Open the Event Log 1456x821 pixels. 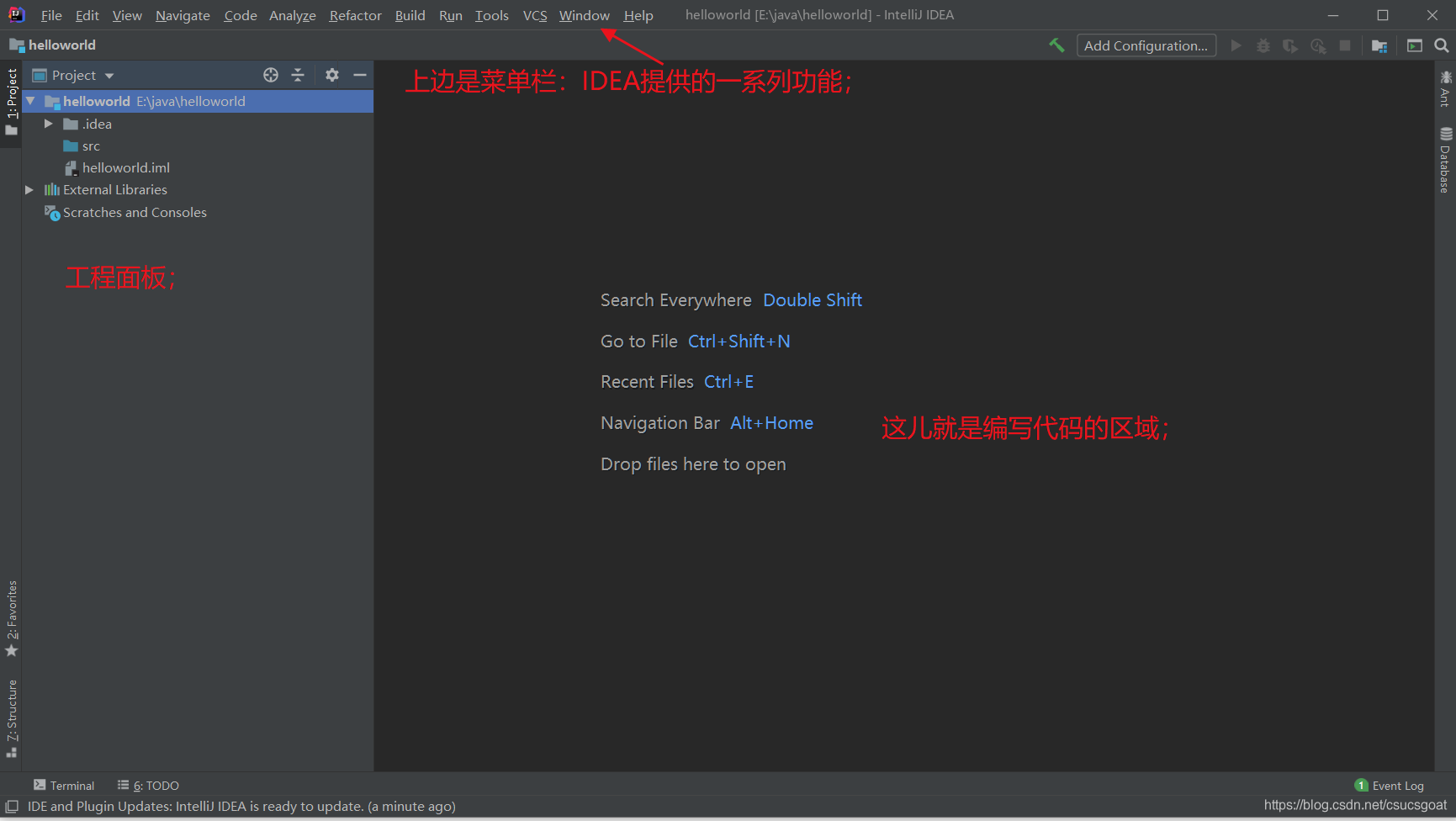[x=1390, y=785]
